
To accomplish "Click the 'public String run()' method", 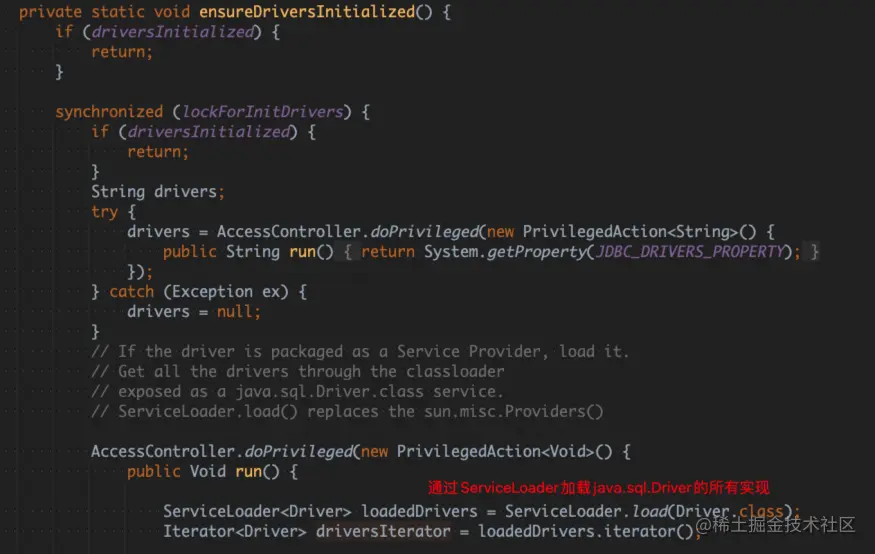I will 248,252.
